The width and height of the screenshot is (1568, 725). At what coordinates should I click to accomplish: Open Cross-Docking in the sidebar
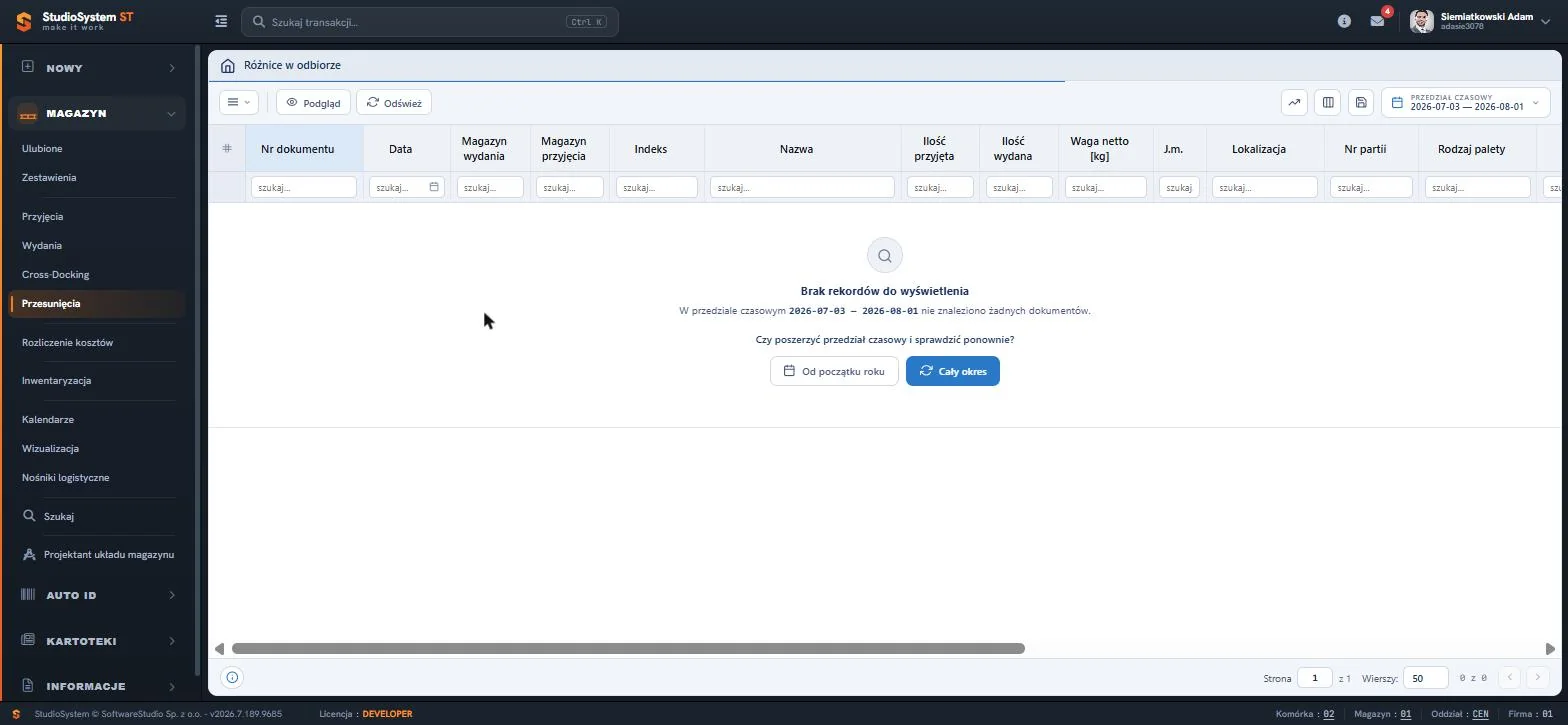[56, 274]
